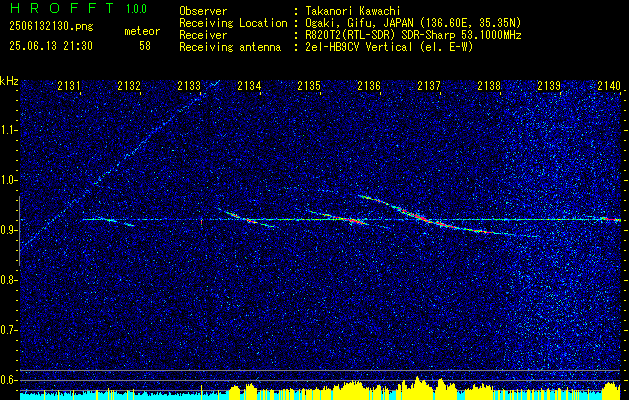This screenshot has width=629, height=400.
Task: Click time marker 2135
Action: [309, 85]
